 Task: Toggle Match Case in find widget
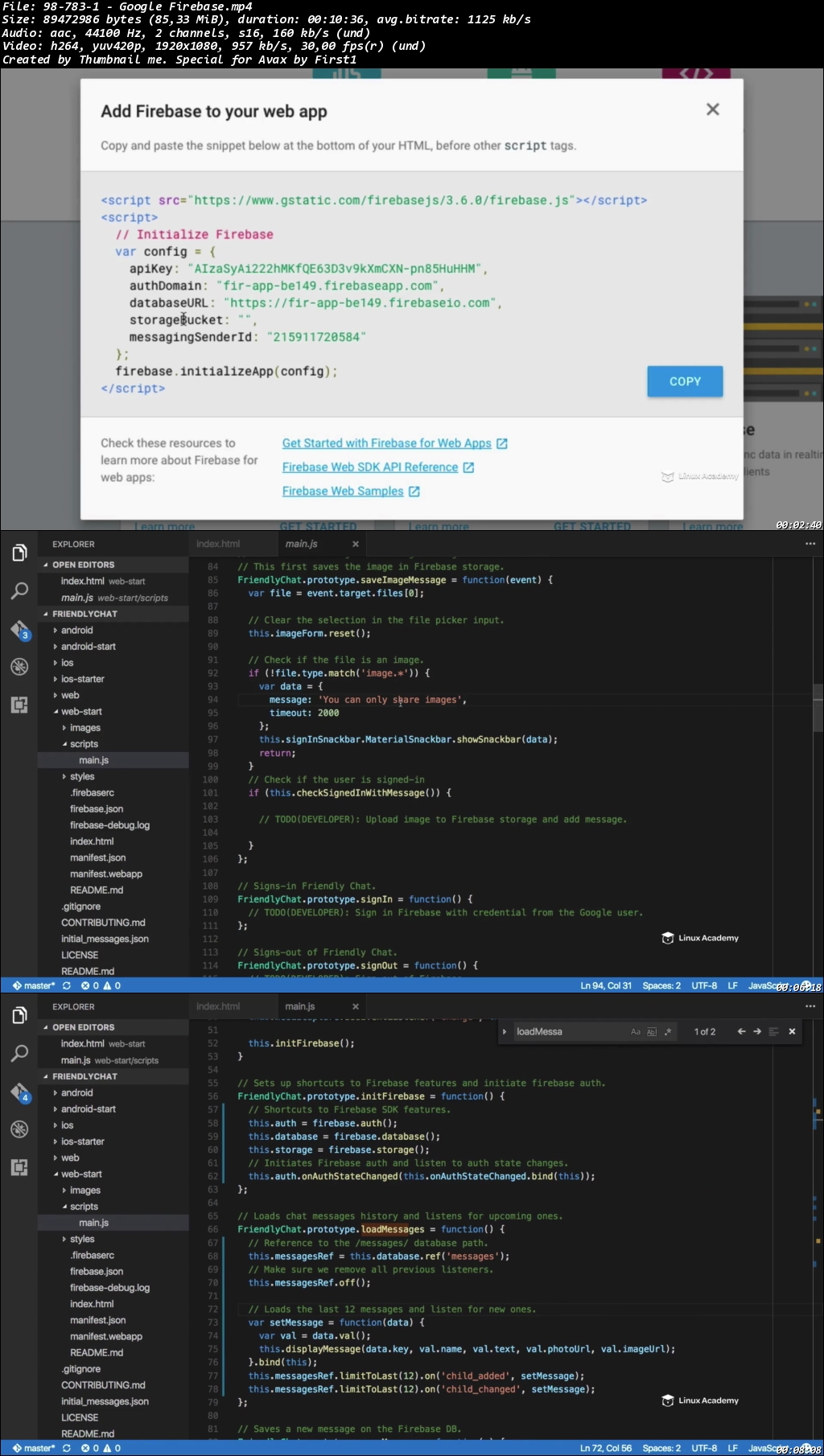coord(636,1031)
